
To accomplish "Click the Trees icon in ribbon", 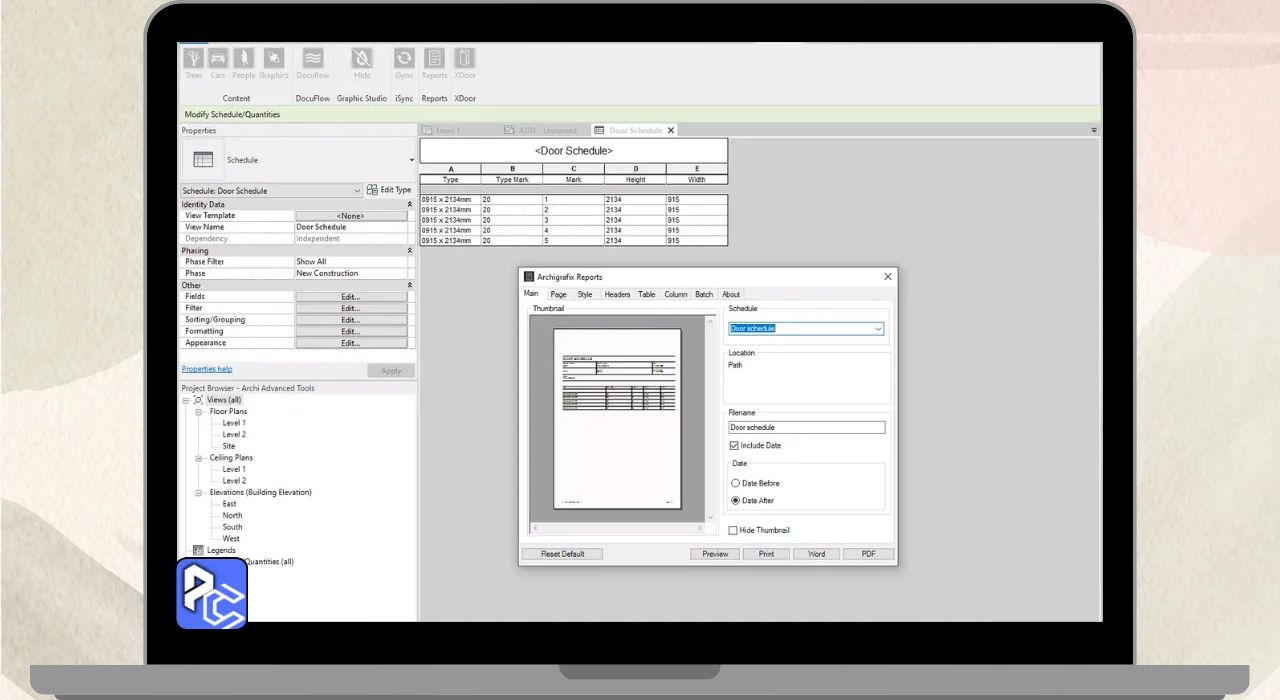I will pyautogui.click(x=194, y=60).
